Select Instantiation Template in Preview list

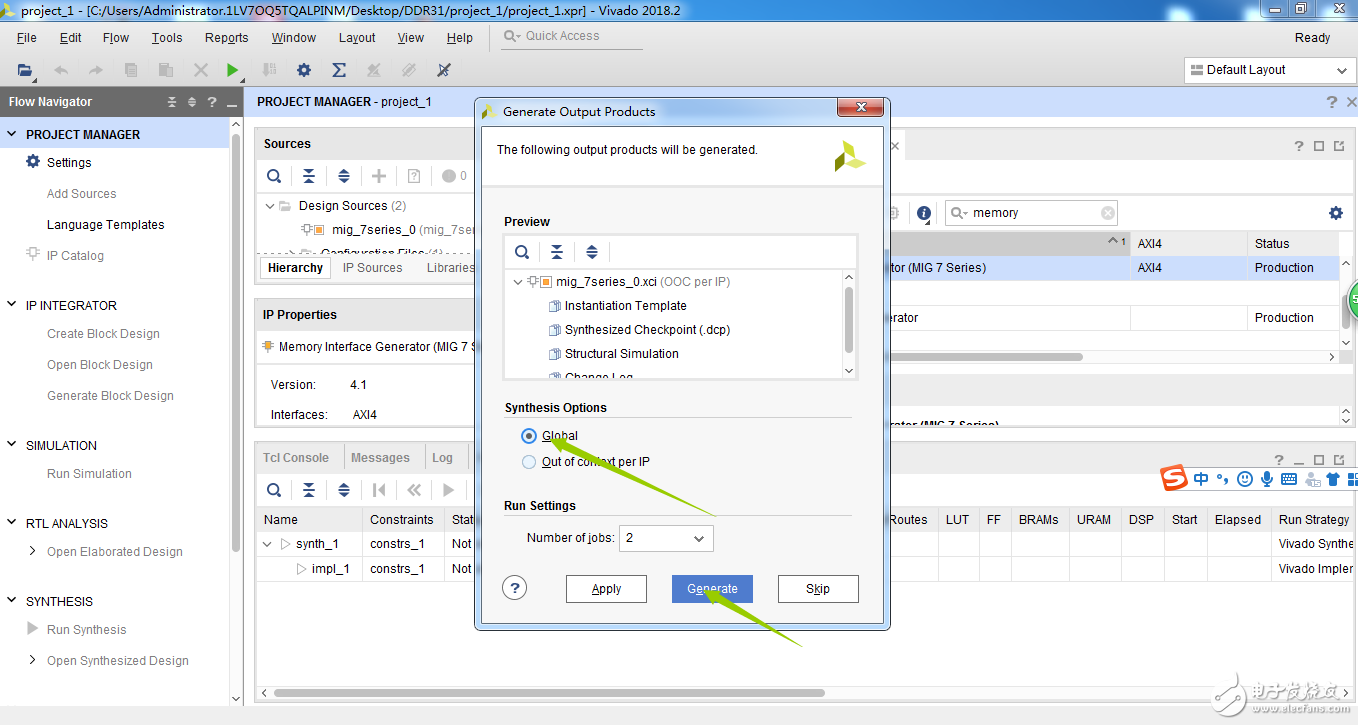[x=625, y=306]
